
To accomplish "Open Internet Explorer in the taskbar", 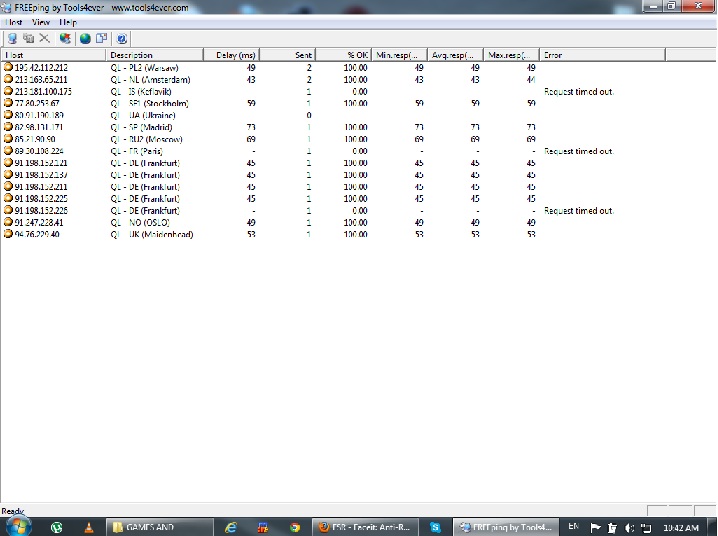I will (x=232, y=526).
